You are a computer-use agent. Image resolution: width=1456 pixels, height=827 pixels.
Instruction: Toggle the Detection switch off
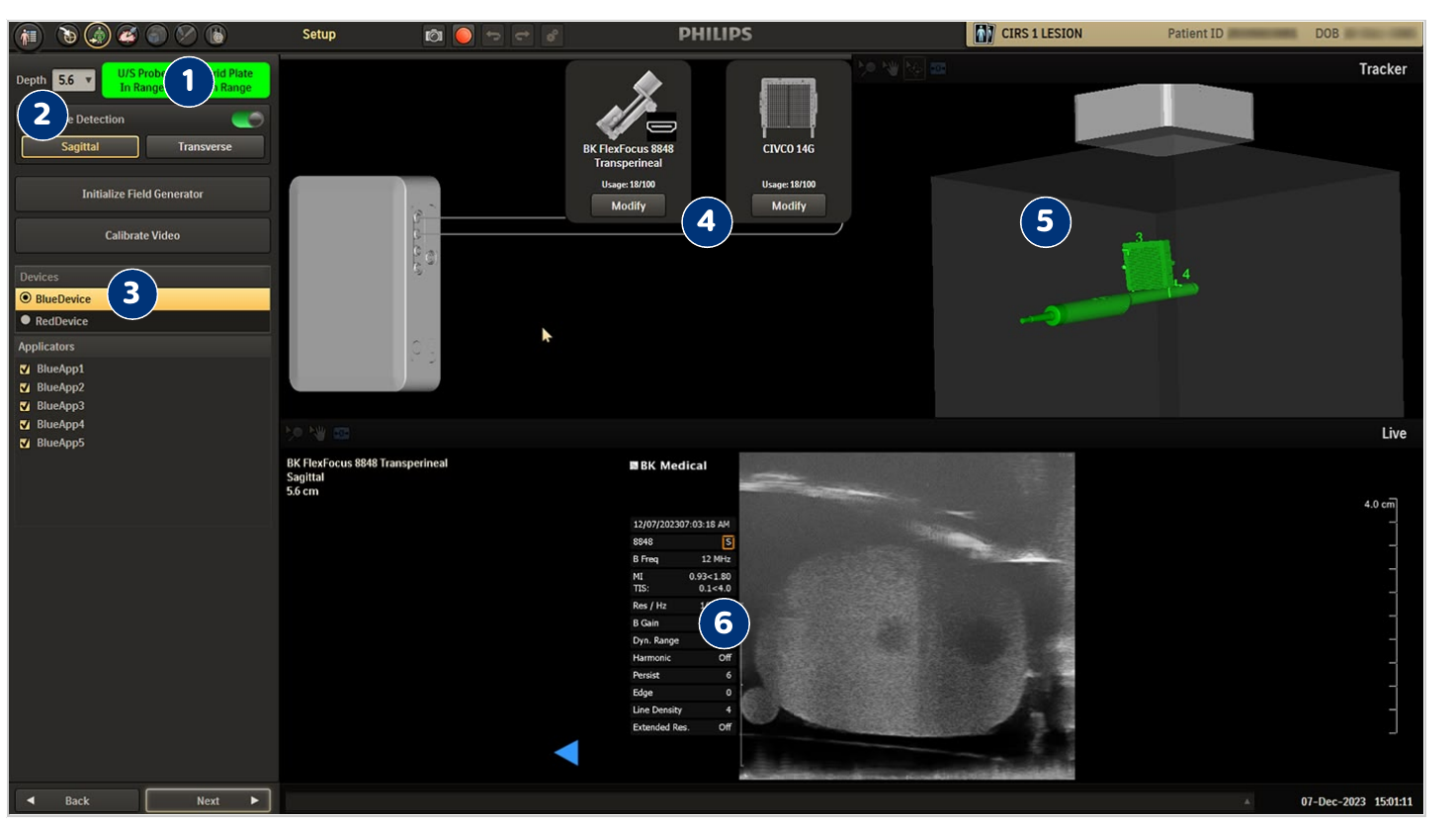247,120
